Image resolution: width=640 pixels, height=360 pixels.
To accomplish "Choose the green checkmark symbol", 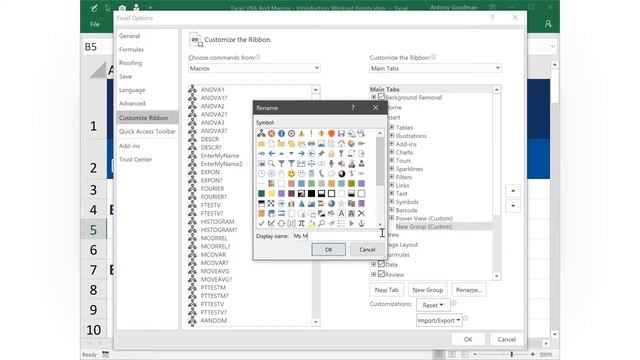I will (x=261, y=223).
